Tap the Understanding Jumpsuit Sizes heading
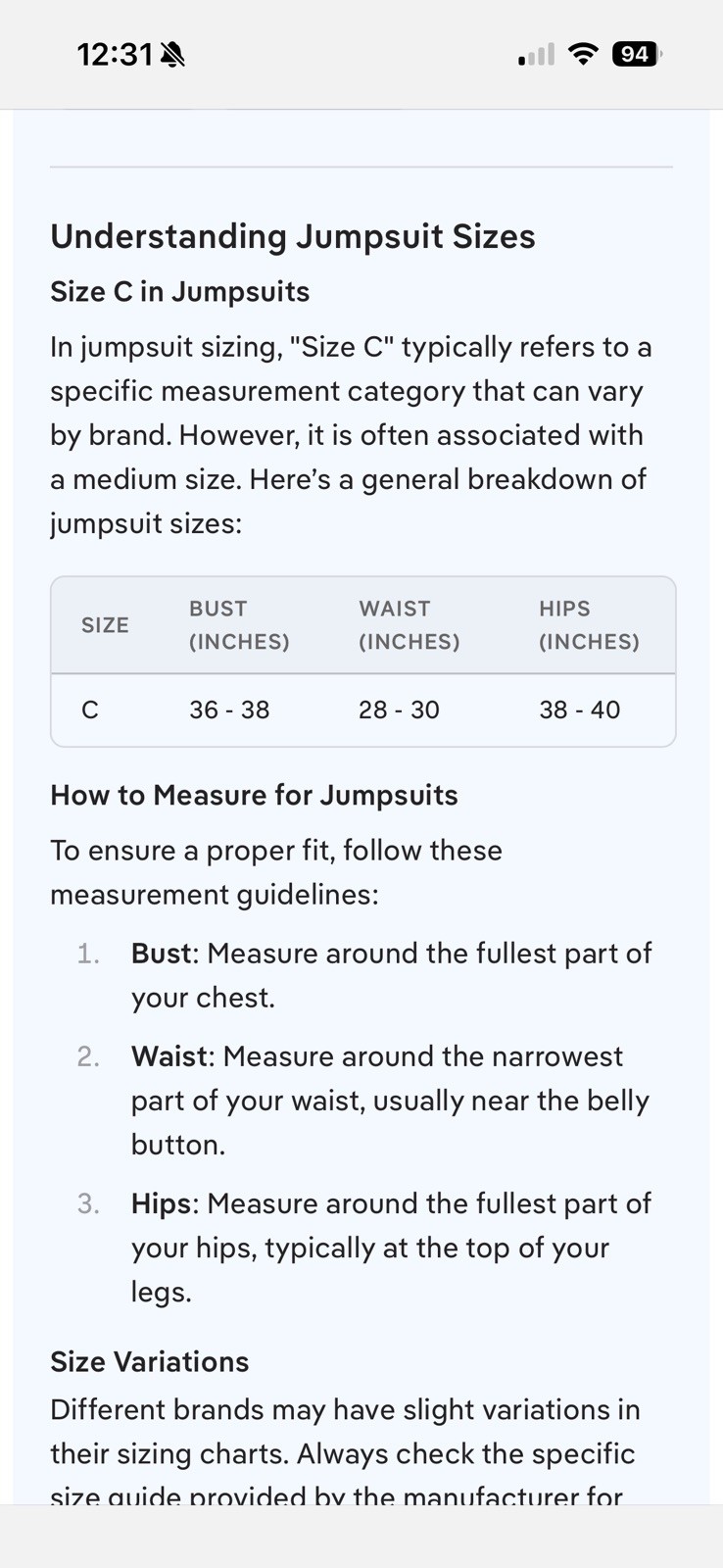 (x=293, y=236)
